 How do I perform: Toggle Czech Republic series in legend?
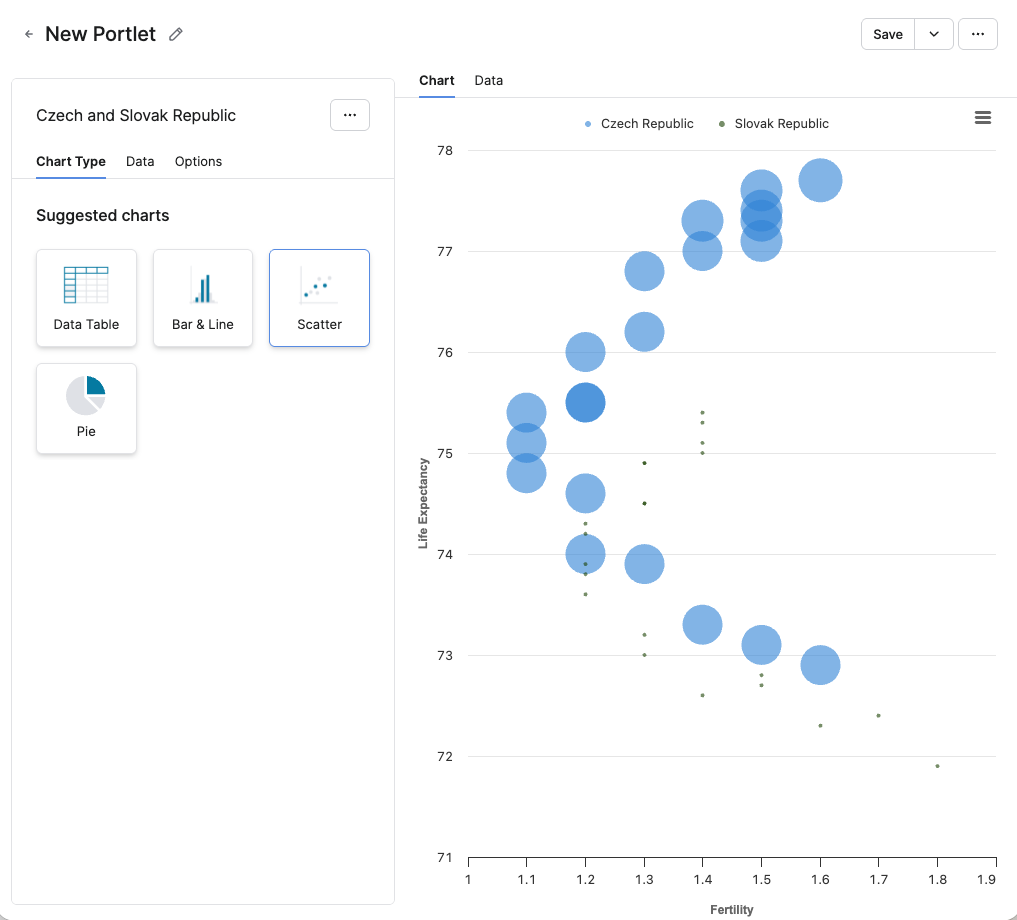646,124
